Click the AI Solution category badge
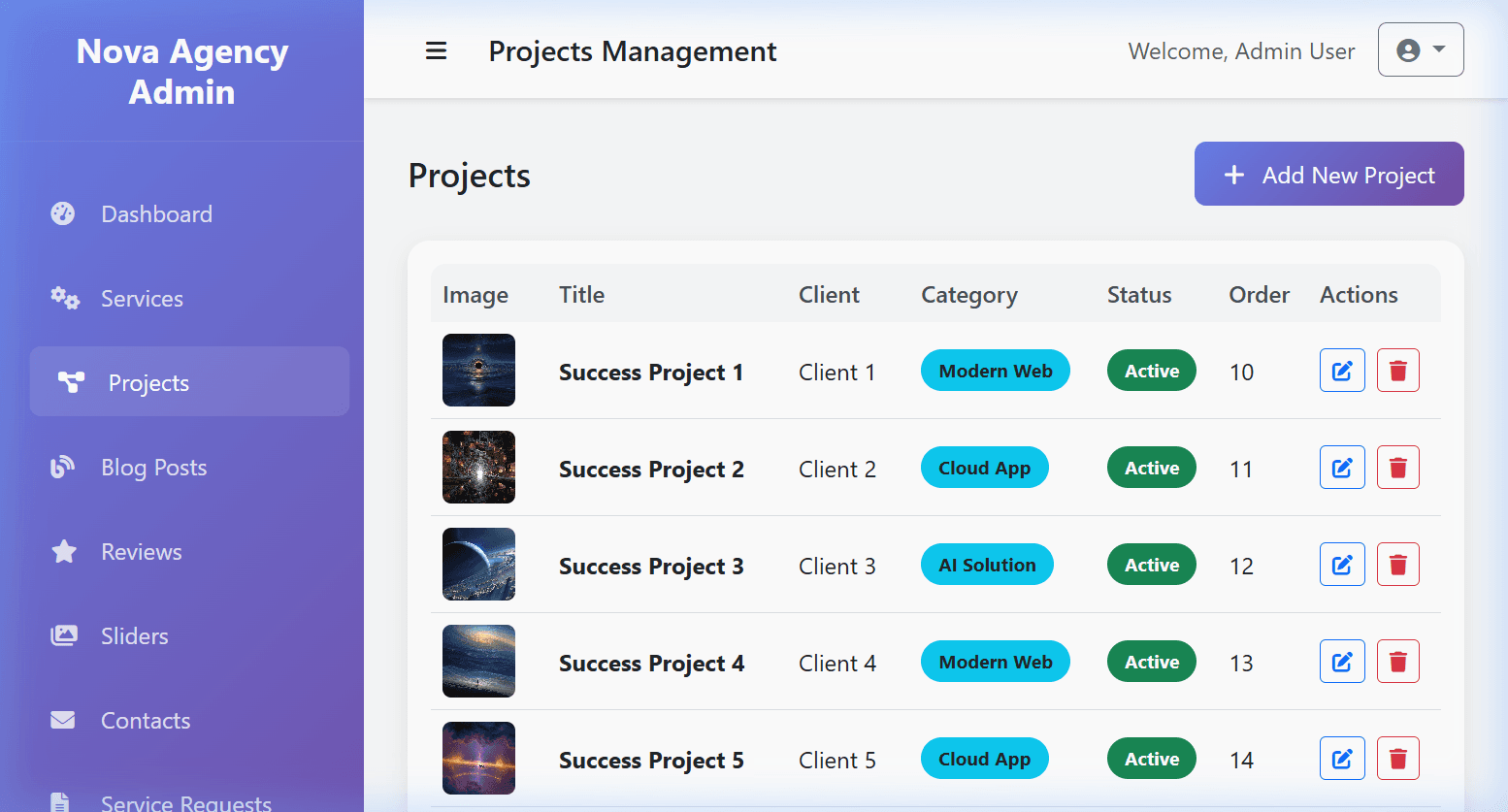 tap(987, 565)
